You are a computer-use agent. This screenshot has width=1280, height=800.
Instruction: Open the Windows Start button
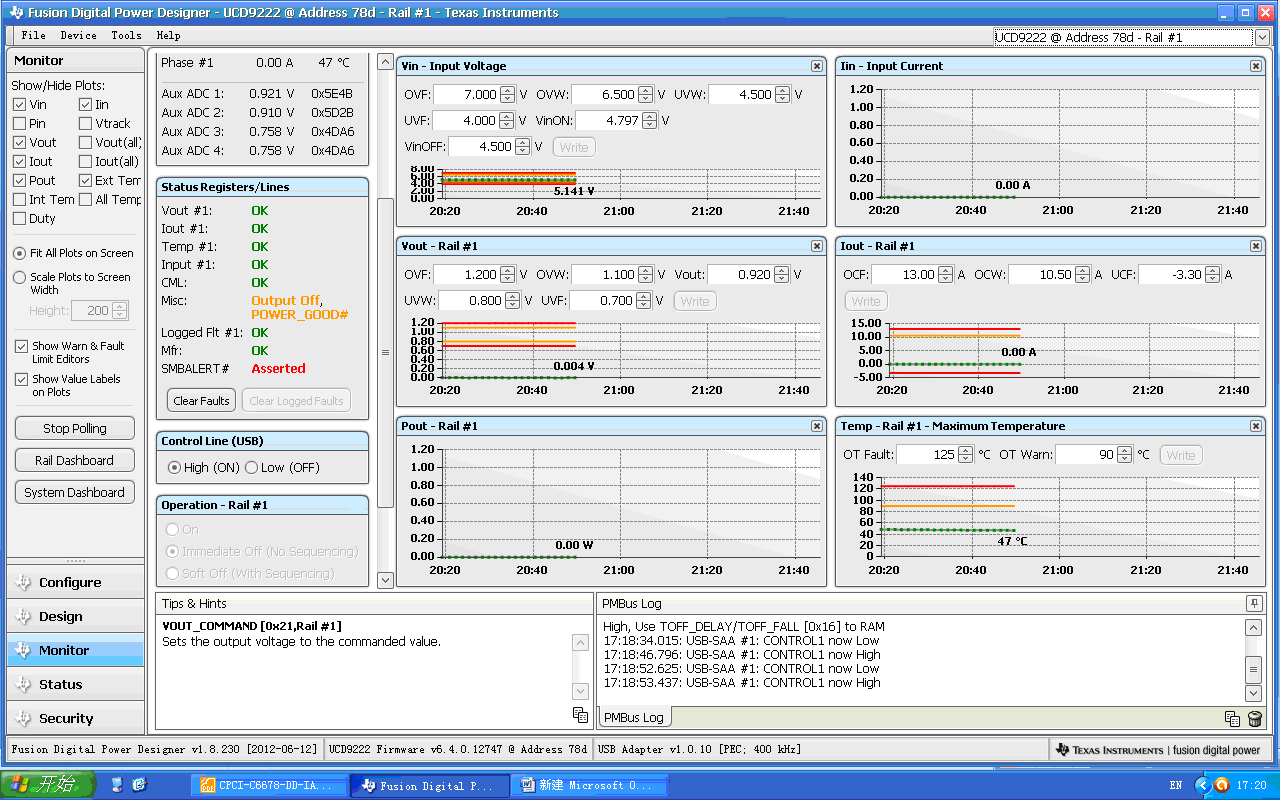coord(48,785)
